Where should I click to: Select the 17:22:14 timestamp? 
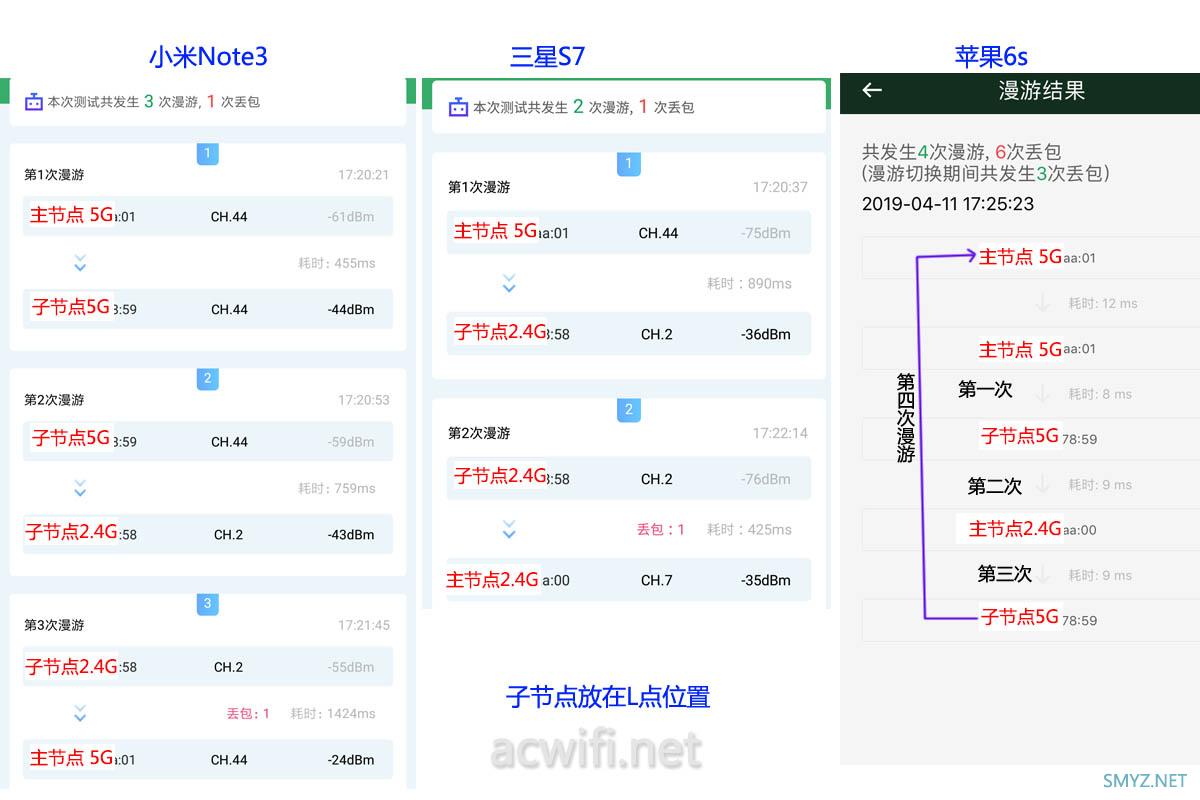click(x=780, y=433)
